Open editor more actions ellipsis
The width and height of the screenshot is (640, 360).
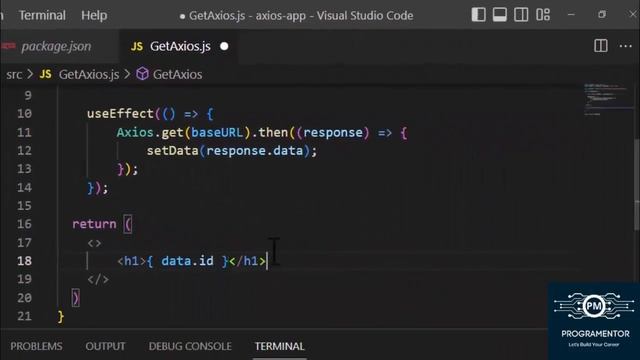click(x=625, y=46)
